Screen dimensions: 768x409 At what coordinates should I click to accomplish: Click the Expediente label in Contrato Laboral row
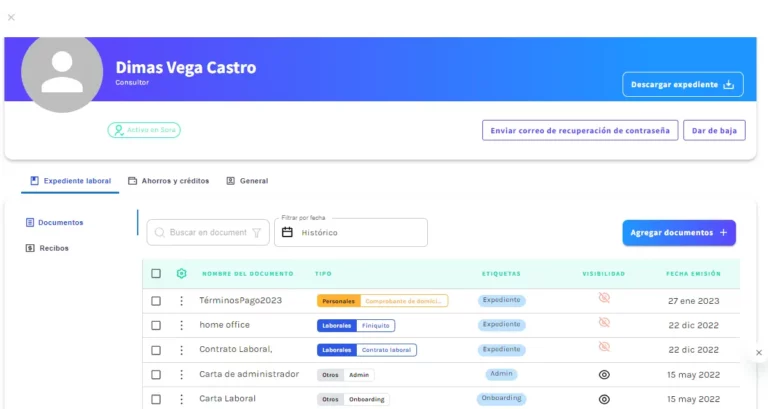(x=502, y=349)
